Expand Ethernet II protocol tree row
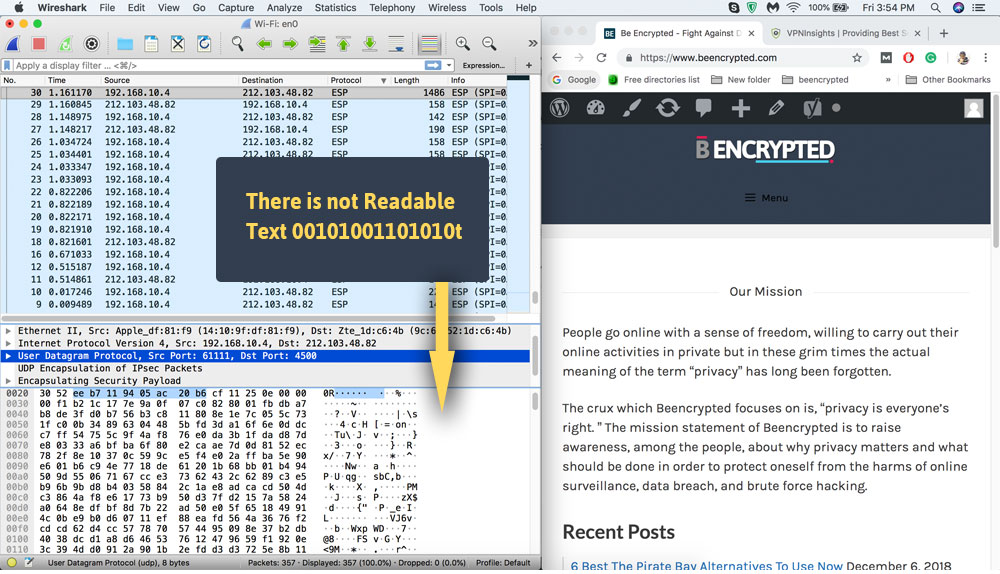This screenshot has height=574, width=1000. 9,330
